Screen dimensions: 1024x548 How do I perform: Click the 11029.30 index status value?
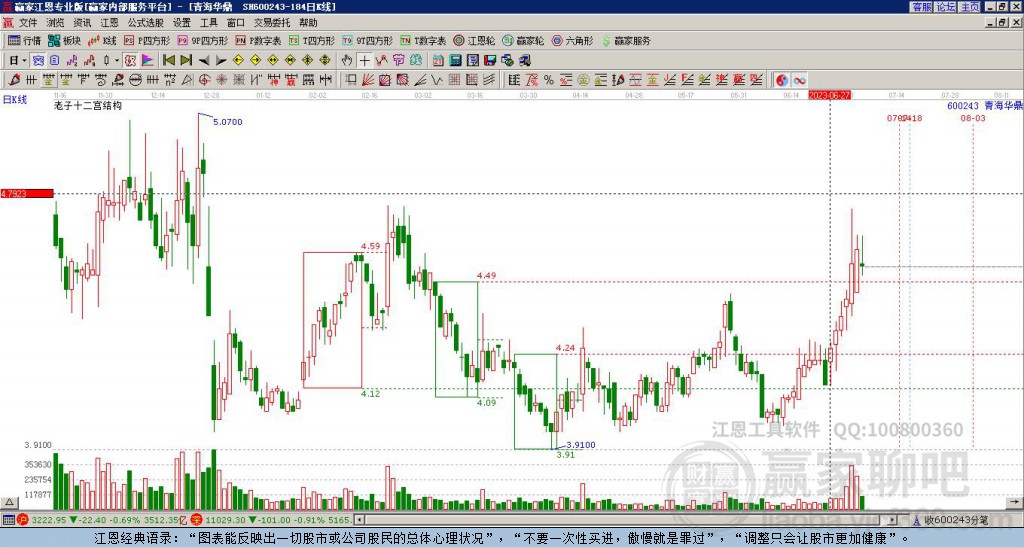224,520
